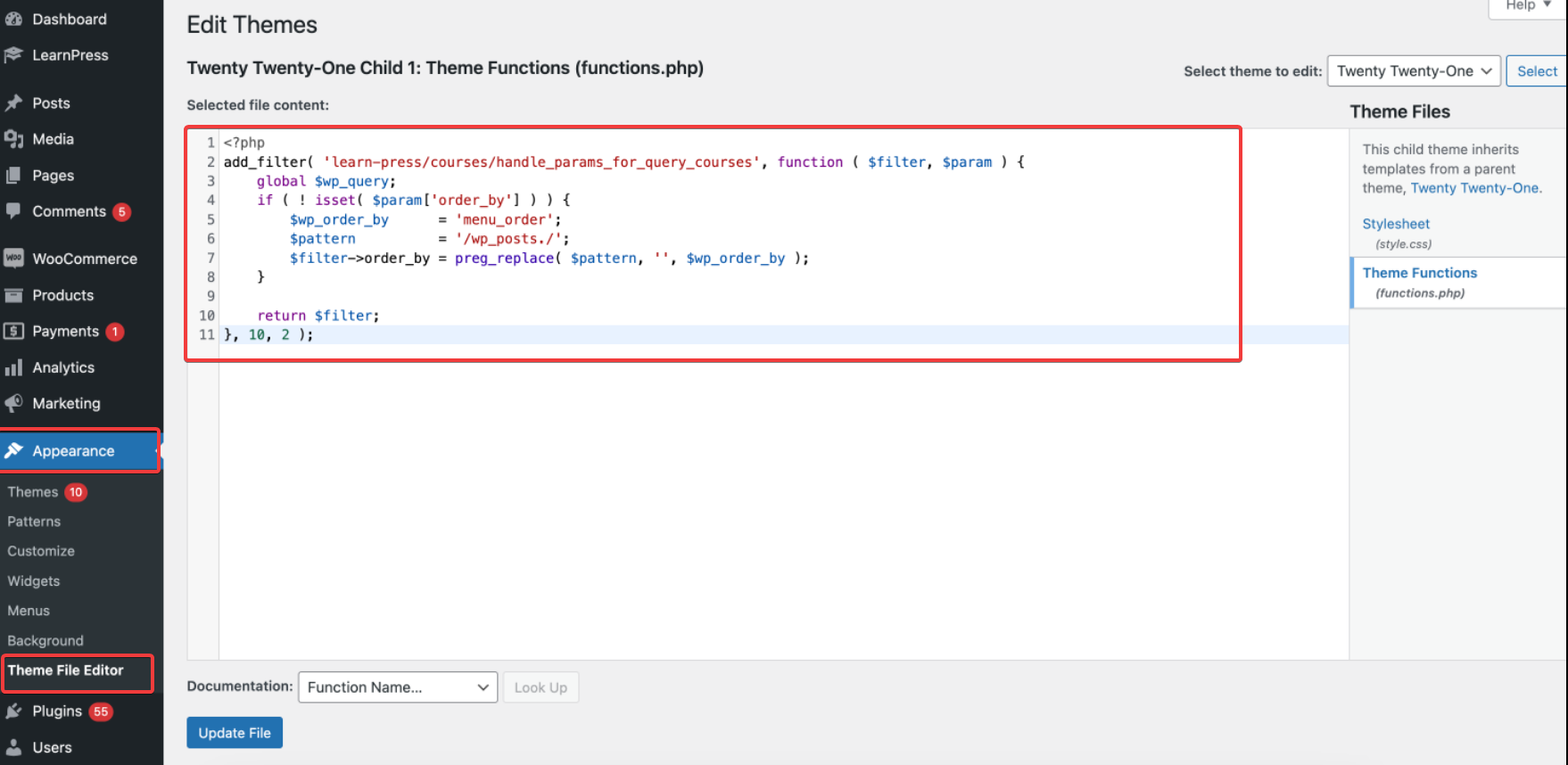
Task: Expand the Function Name documentation dropdown
Action: pos(397,687)
